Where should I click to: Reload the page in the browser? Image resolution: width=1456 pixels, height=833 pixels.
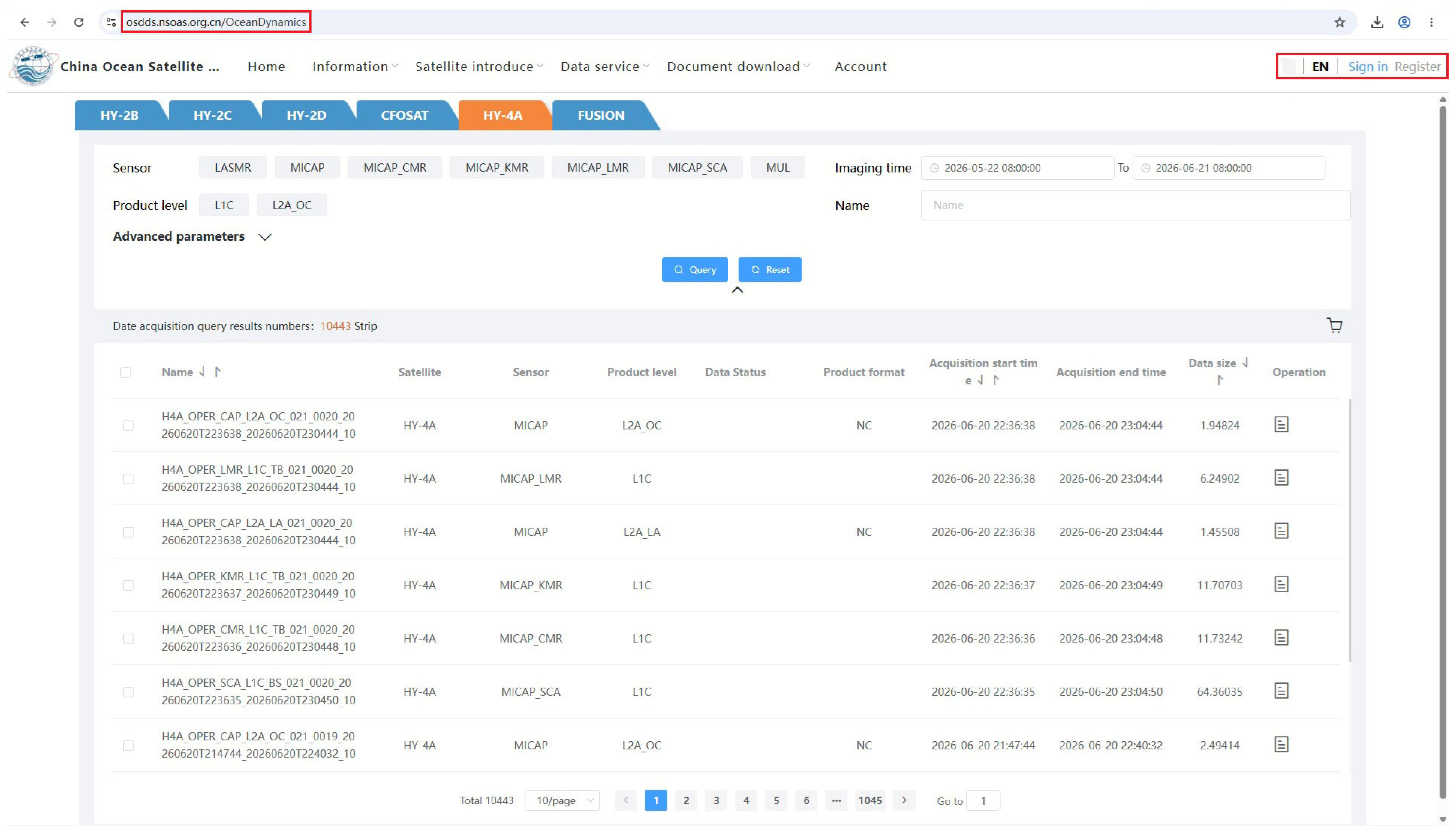[x=79, y=22]
